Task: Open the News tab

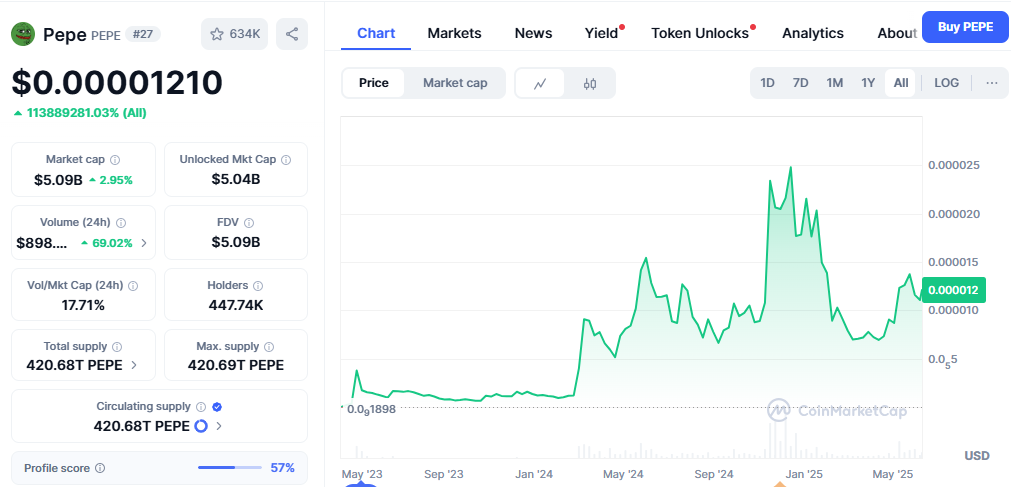Action: click(533, 33)
